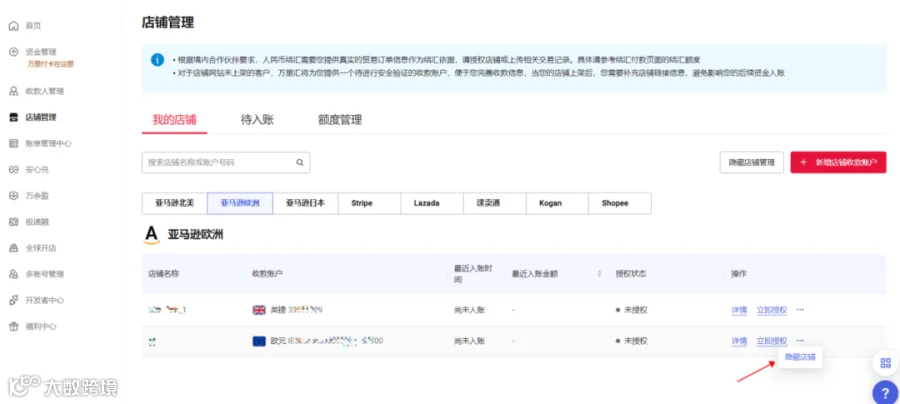Open more options (···) for 欧元 row
This screenshot has height=404, width=900.
[x=800, y=341]
